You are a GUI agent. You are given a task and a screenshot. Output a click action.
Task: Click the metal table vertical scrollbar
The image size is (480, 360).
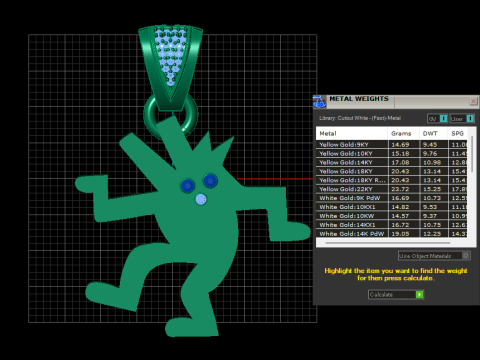[472, 154]
